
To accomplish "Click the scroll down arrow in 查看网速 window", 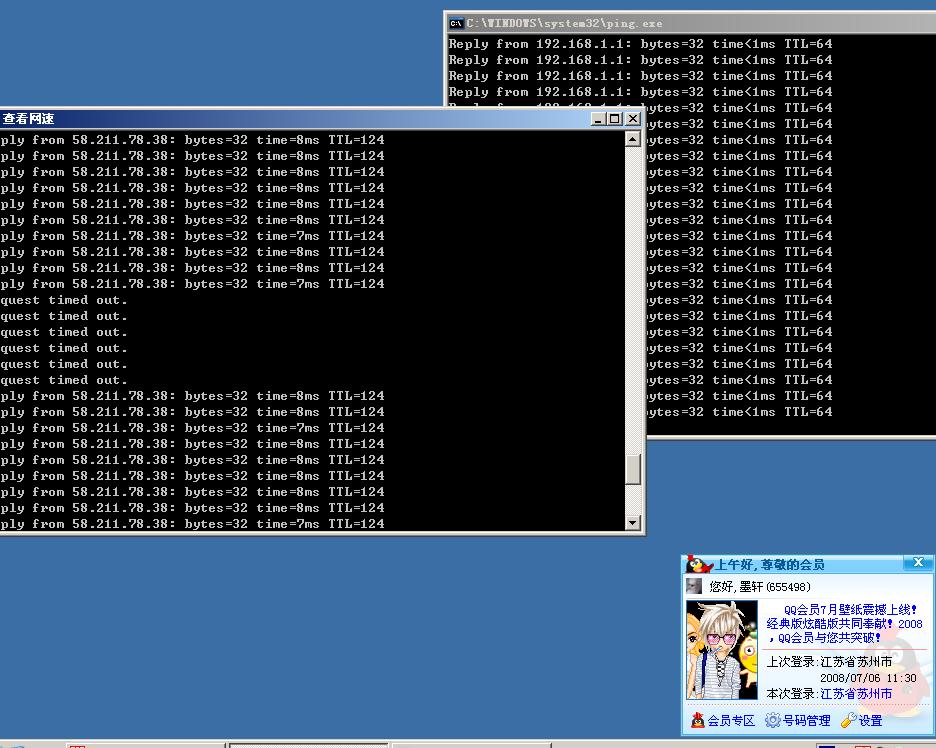I will pyautogui.click(x=633, y=523).
